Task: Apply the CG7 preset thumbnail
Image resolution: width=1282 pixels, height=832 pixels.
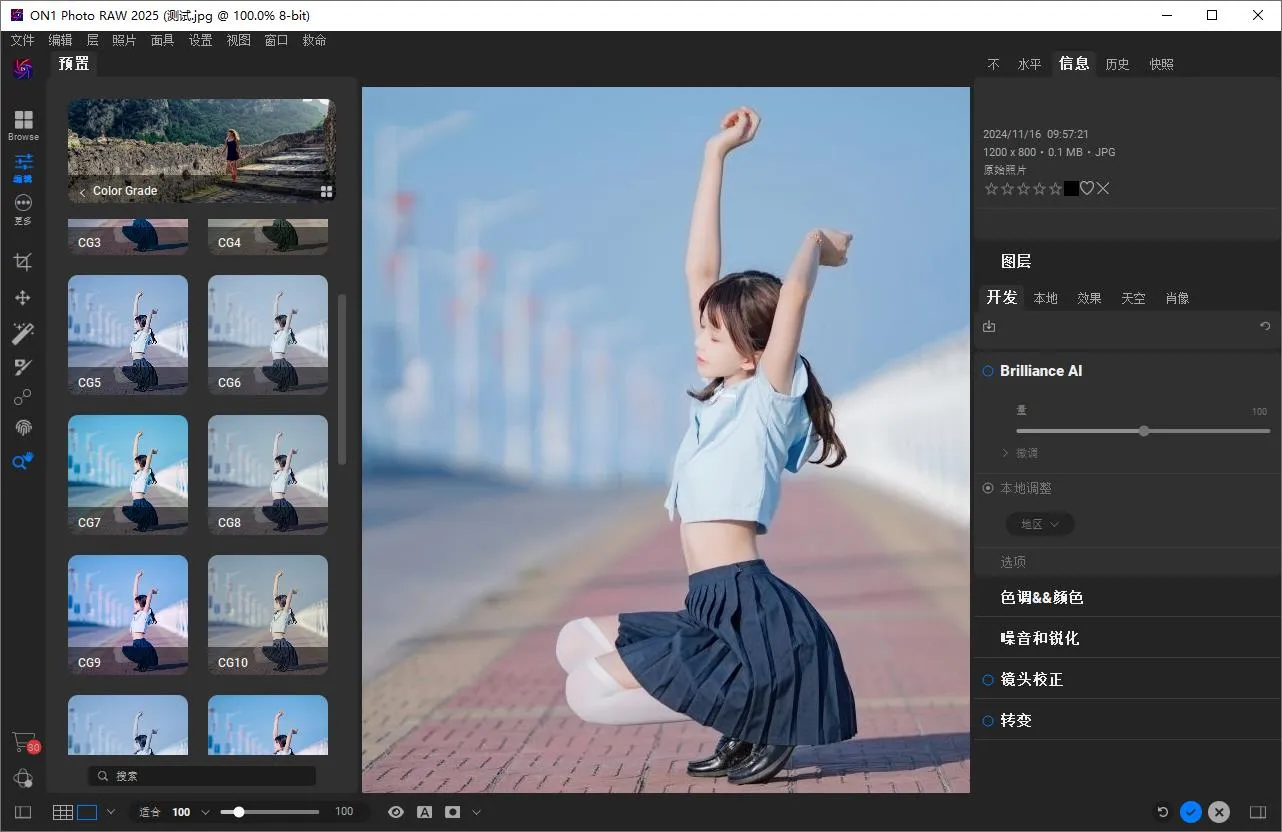Action: [x=128, y=474]
